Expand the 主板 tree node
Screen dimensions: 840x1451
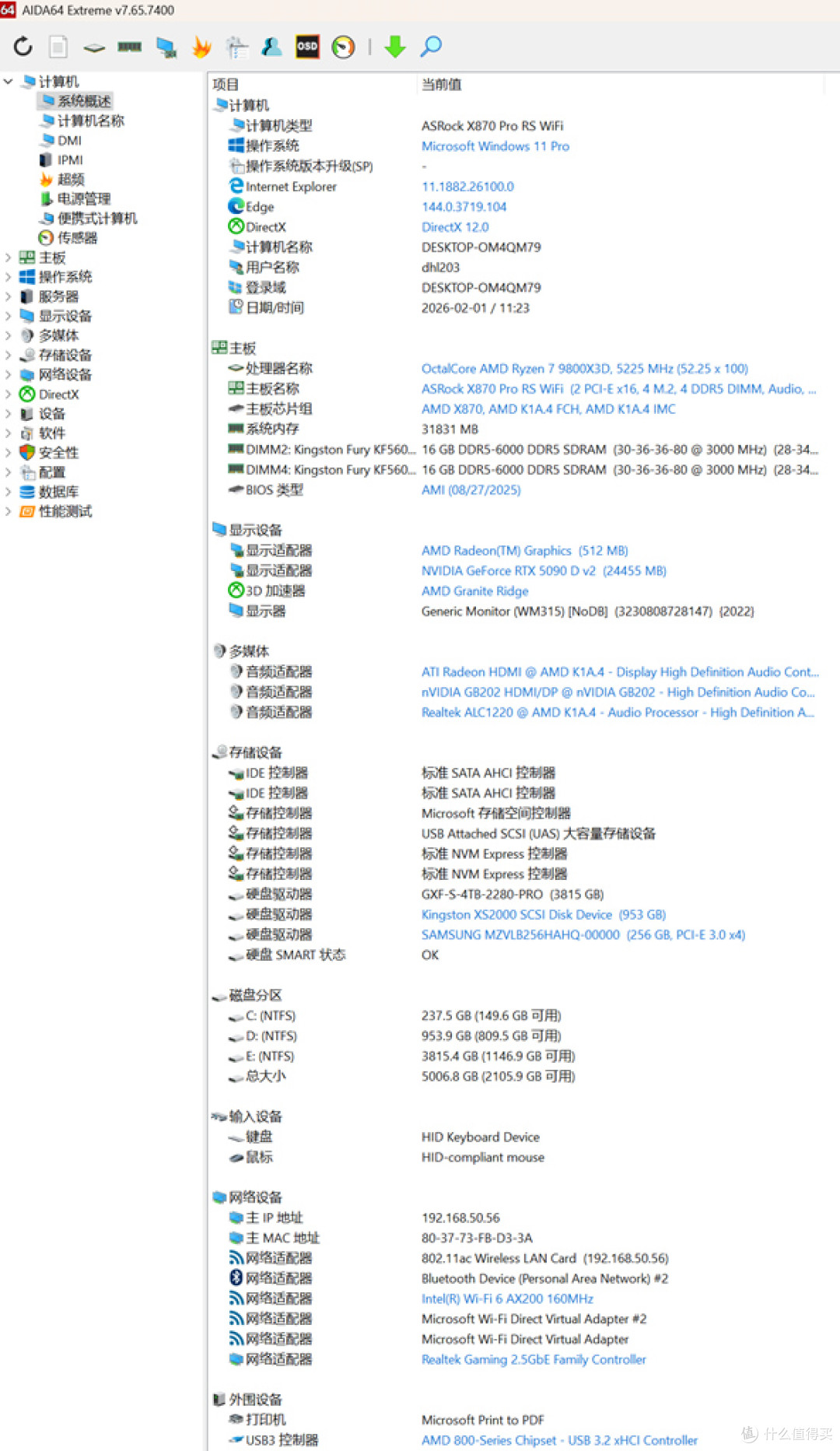(x=8, y=258)
